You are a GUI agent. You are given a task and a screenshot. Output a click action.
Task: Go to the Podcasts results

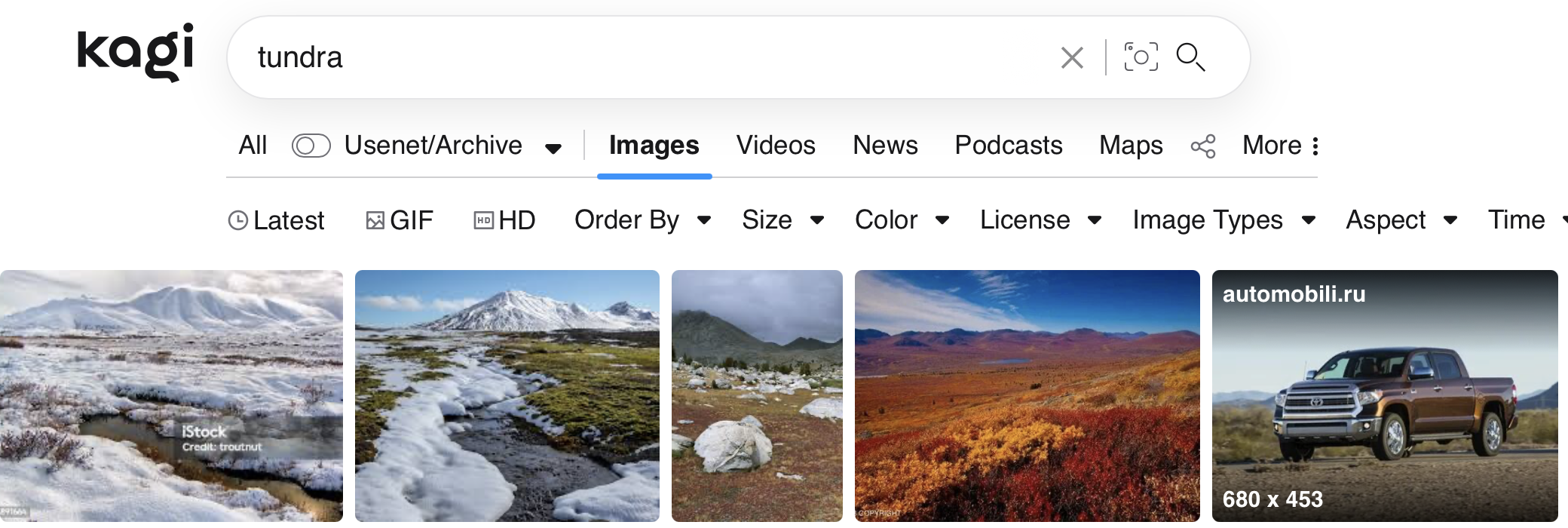pos(1009,146)
